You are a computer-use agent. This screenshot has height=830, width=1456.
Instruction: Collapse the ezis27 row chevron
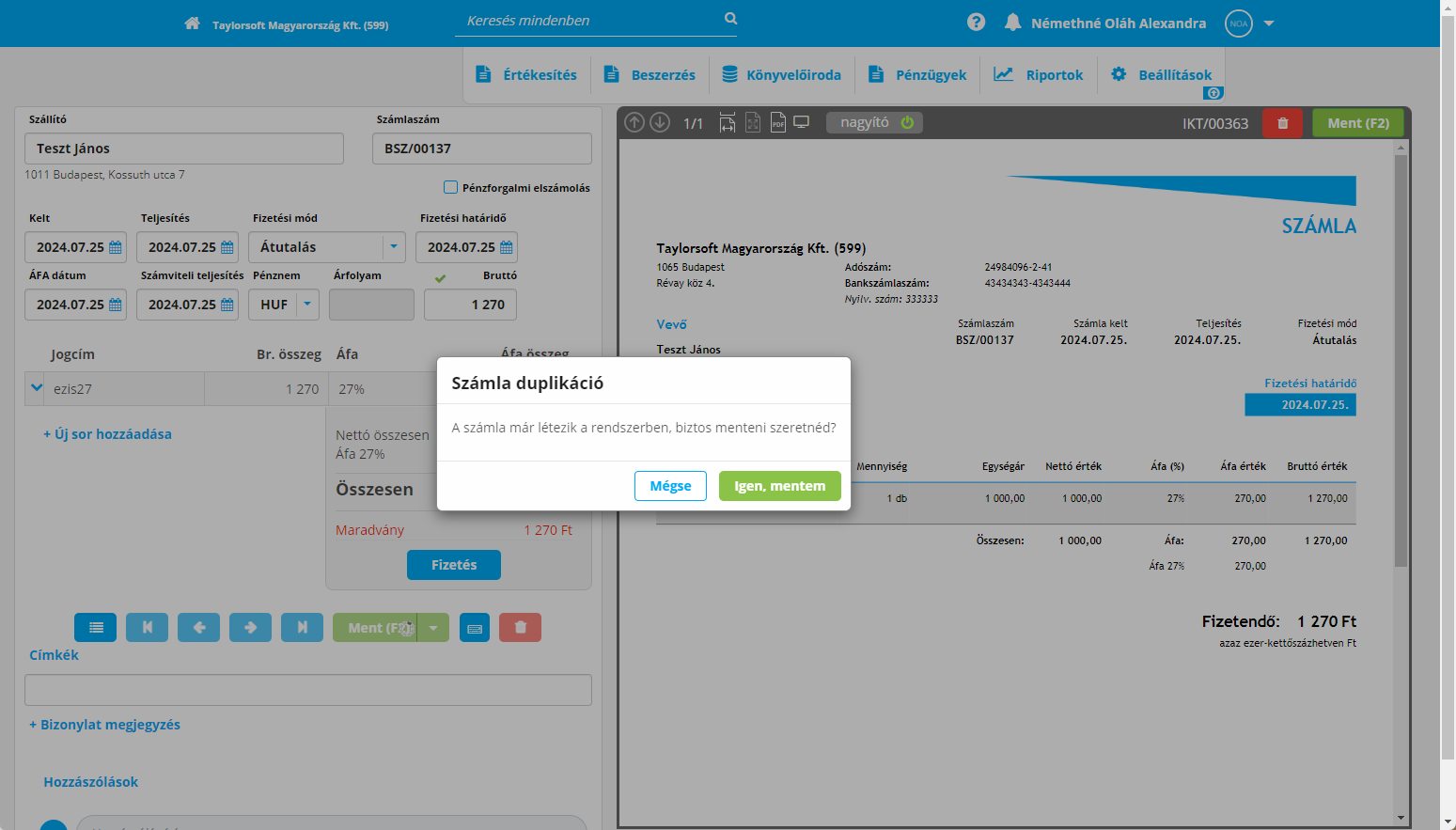[37, 388]
